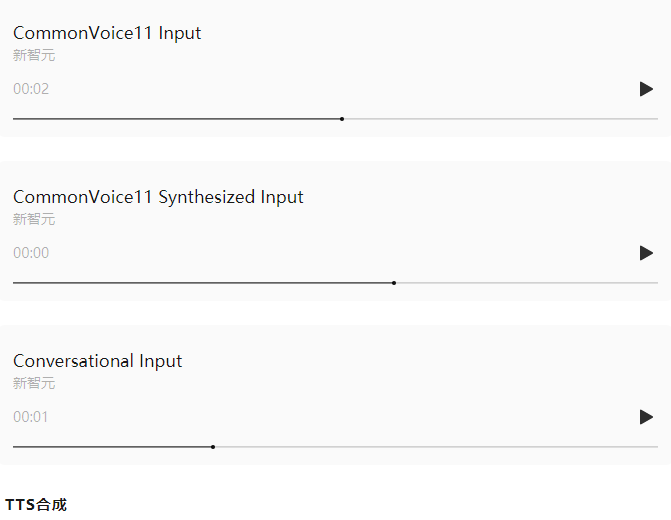This screenshot has height=520, width=671.
Task: Click the CommonVoice11 Synthesized Input title
Action: (x=158, y=197)
